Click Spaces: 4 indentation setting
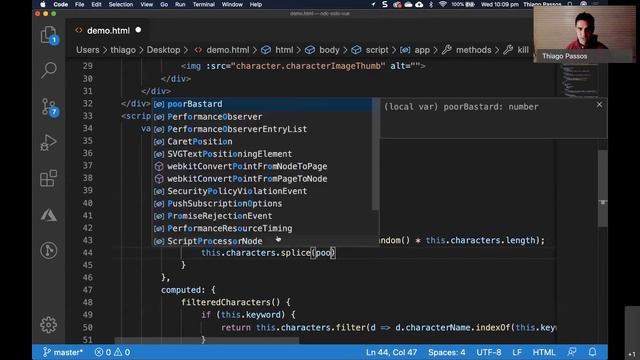This screenshot has height=360, width=640. click(447, 352)
